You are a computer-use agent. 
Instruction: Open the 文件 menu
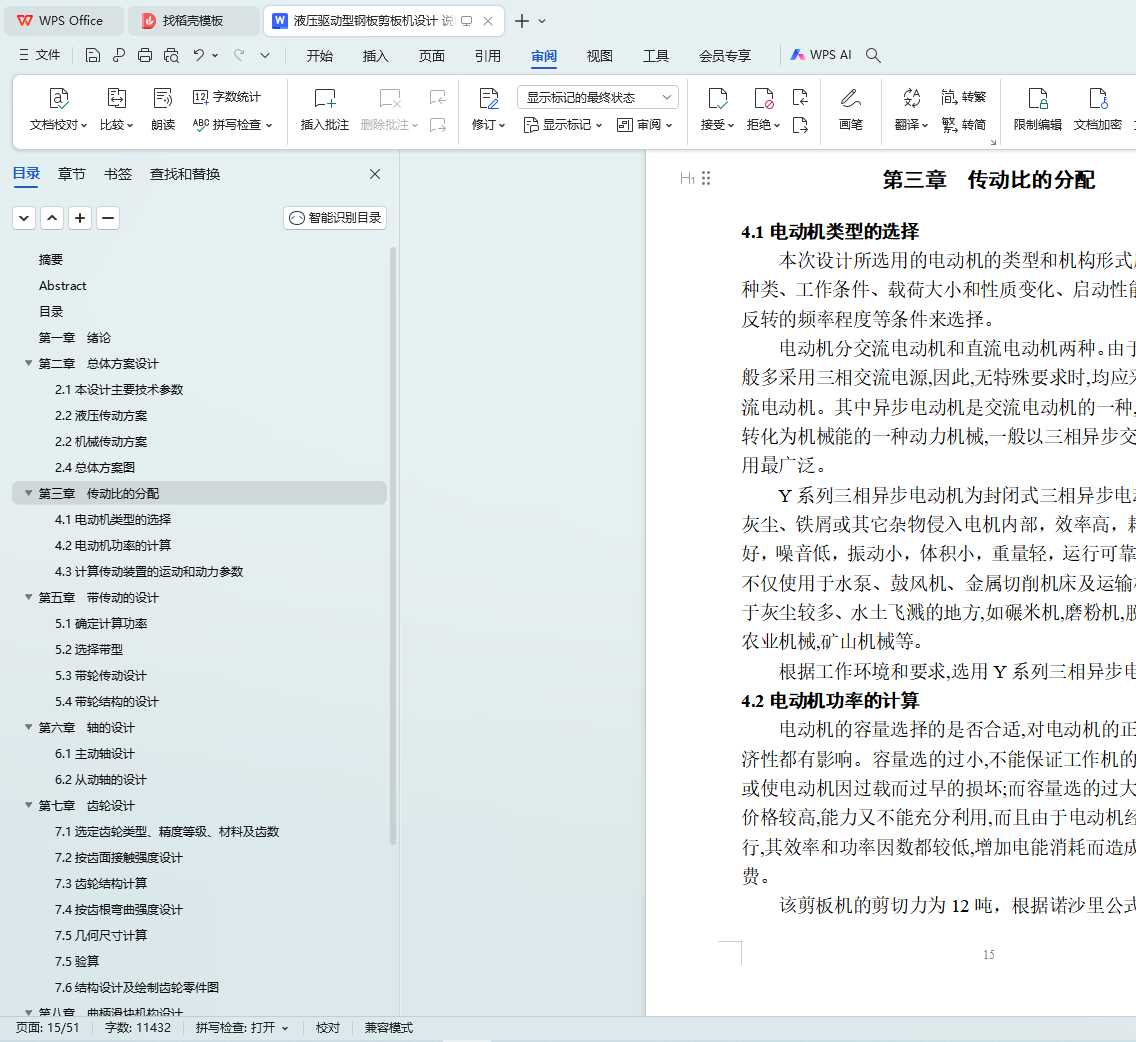click(x=40, y=55)
